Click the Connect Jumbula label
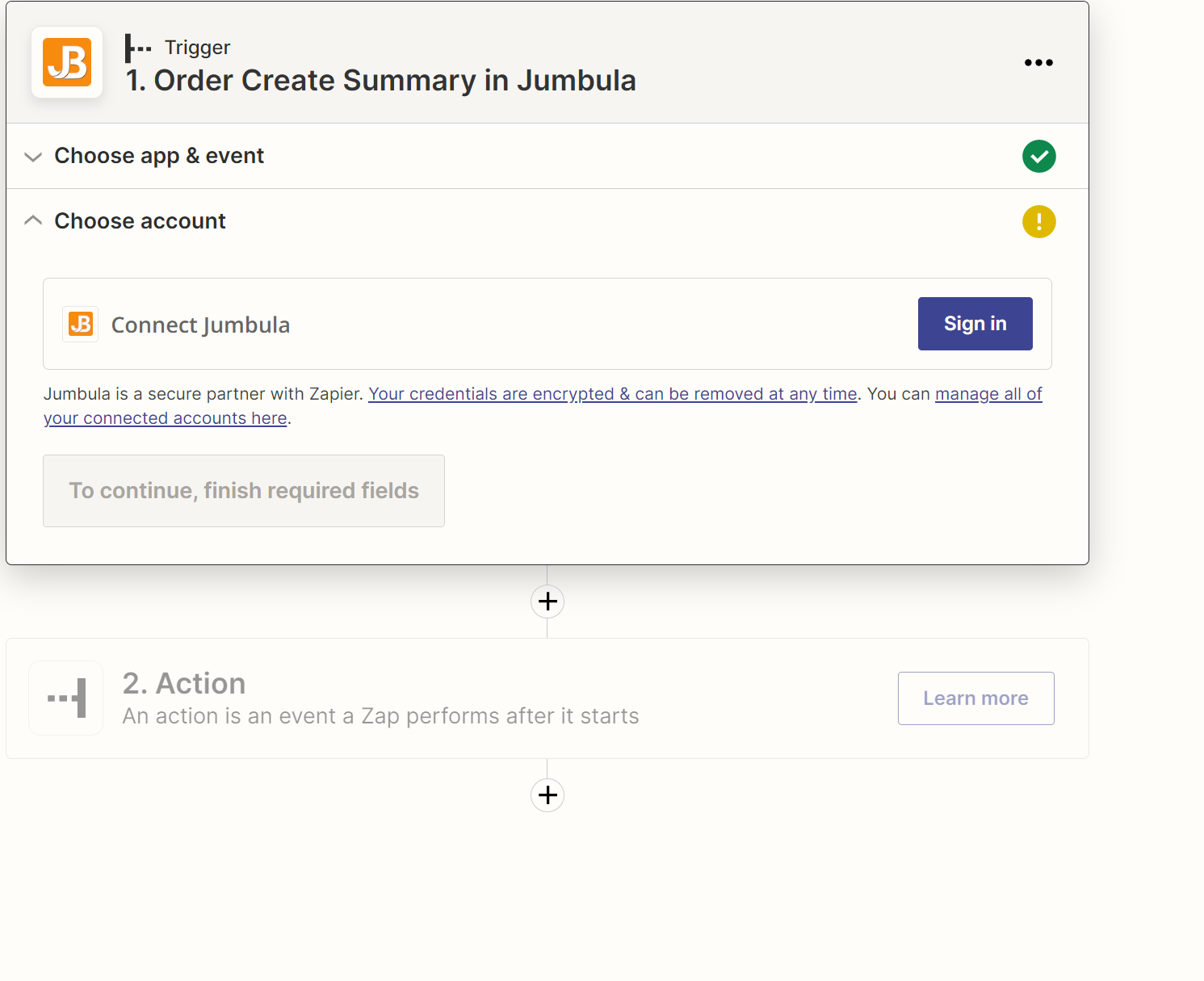This screenshot has height=981, width=1204. (x=200, y=325)
